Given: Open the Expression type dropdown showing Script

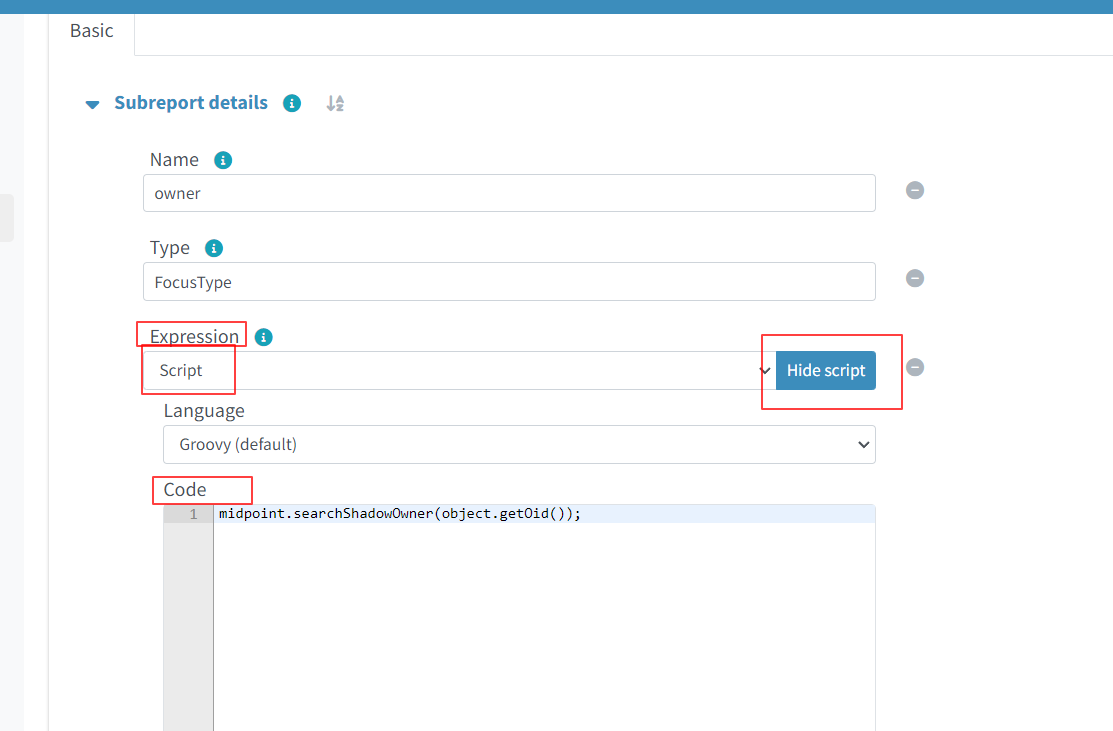Looking at the screenshot, I should click(458, 371).
